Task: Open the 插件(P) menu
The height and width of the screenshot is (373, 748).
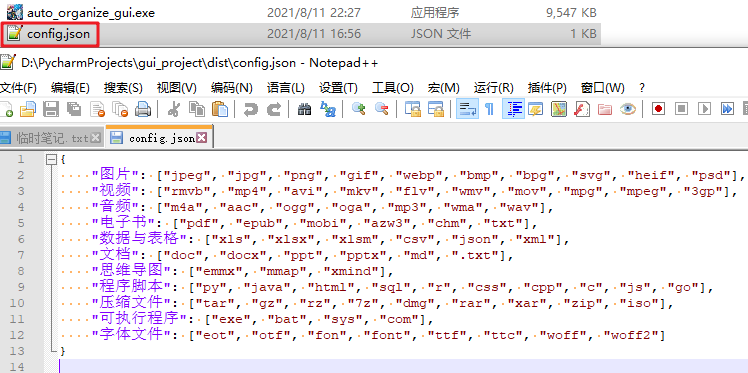Action: point(547,88)
